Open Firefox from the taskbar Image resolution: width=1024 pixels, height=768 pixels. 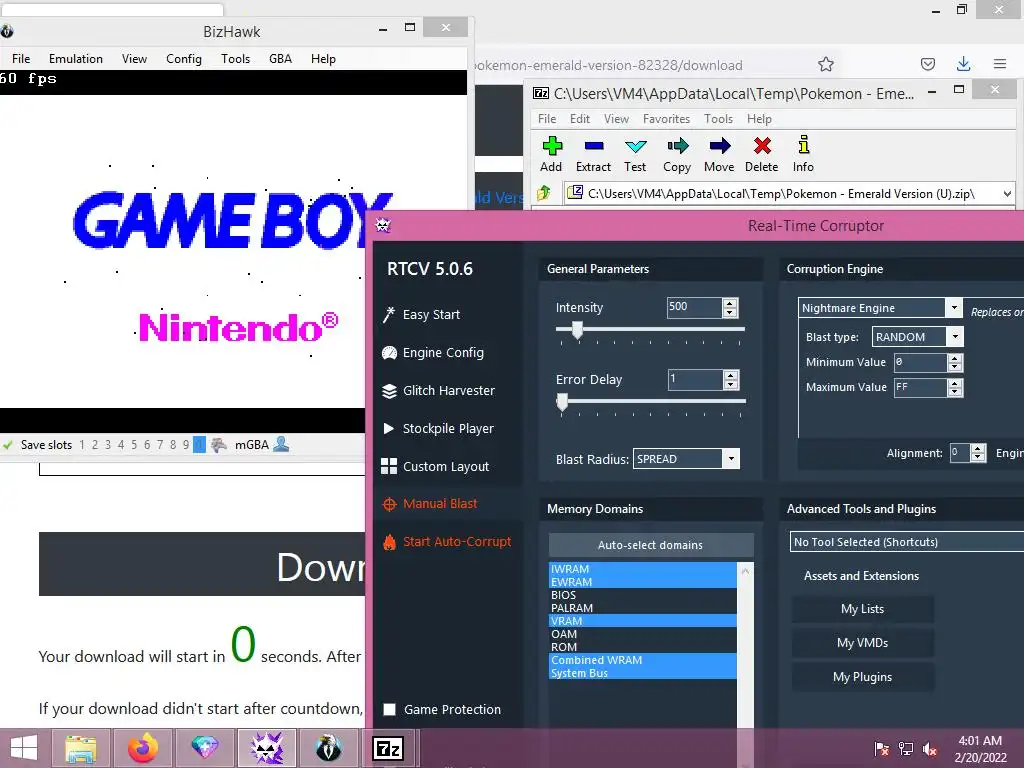click(142, 748)
